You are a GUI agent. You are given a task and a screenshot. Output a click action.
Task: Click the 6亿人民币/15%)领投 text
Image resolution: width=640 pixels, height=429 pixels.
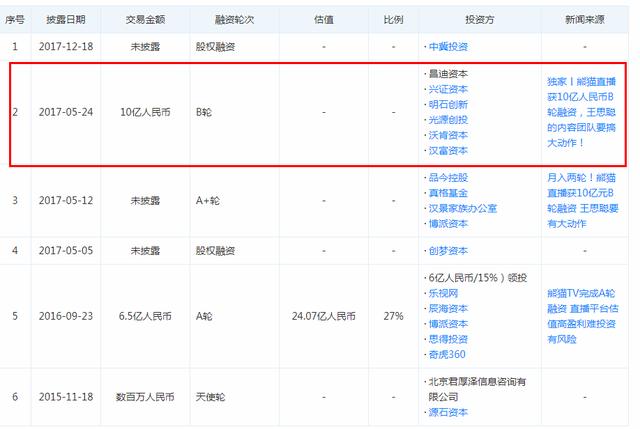pyautogui.click(x=478, y=278)
